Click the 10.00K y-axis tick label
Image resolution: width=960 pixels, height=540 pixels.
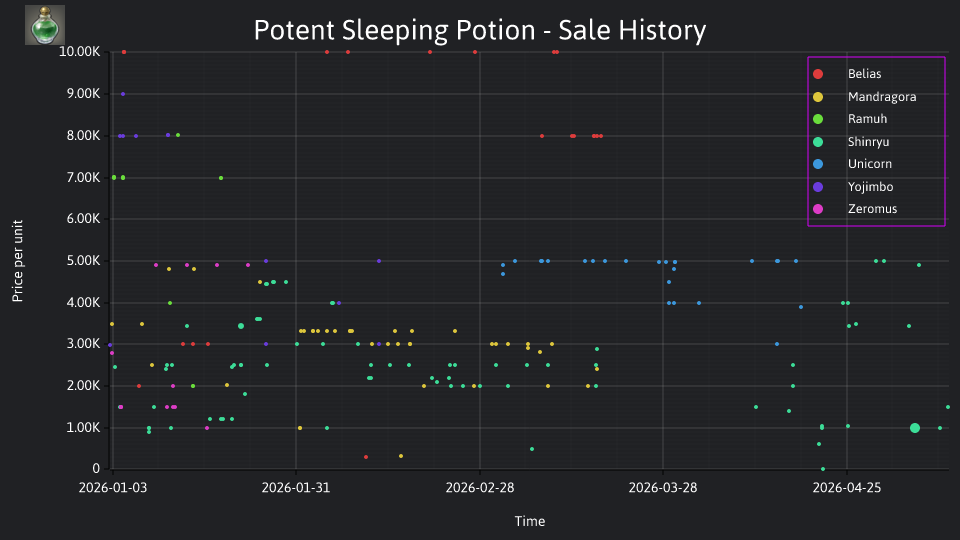[x=80, y=52]
